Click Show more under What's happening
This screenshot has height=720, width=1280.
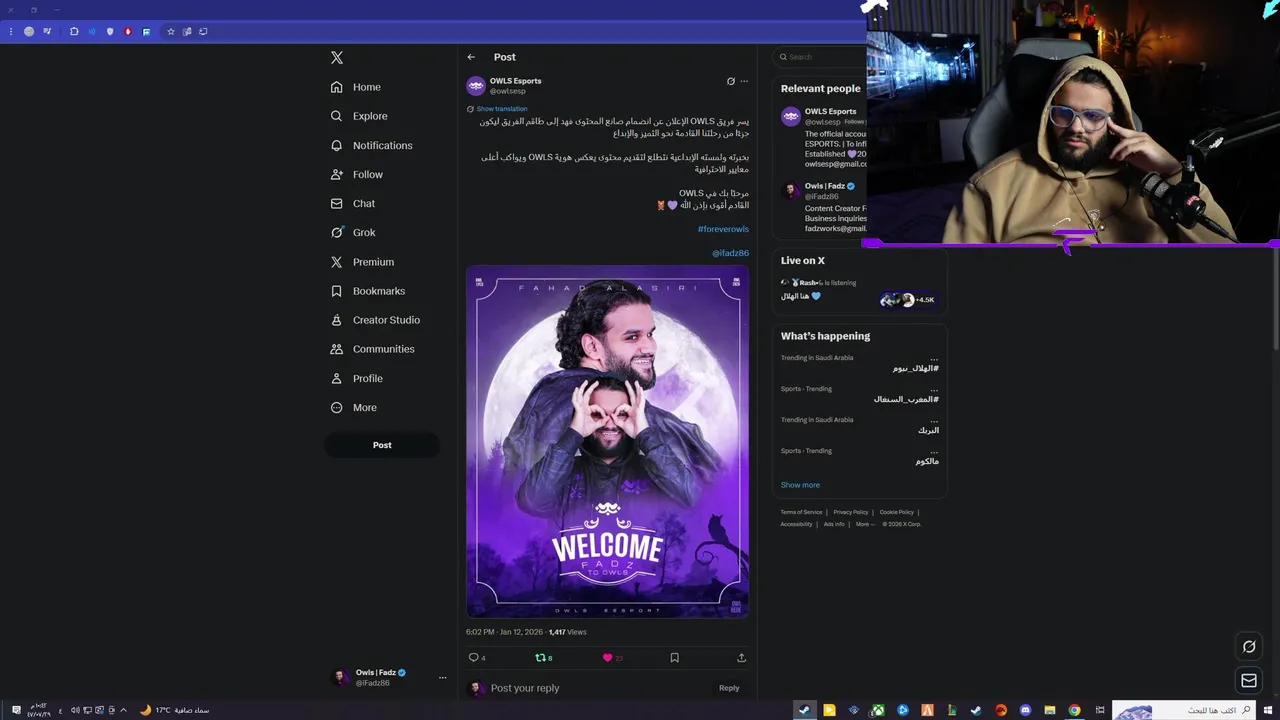coord(800,485)
